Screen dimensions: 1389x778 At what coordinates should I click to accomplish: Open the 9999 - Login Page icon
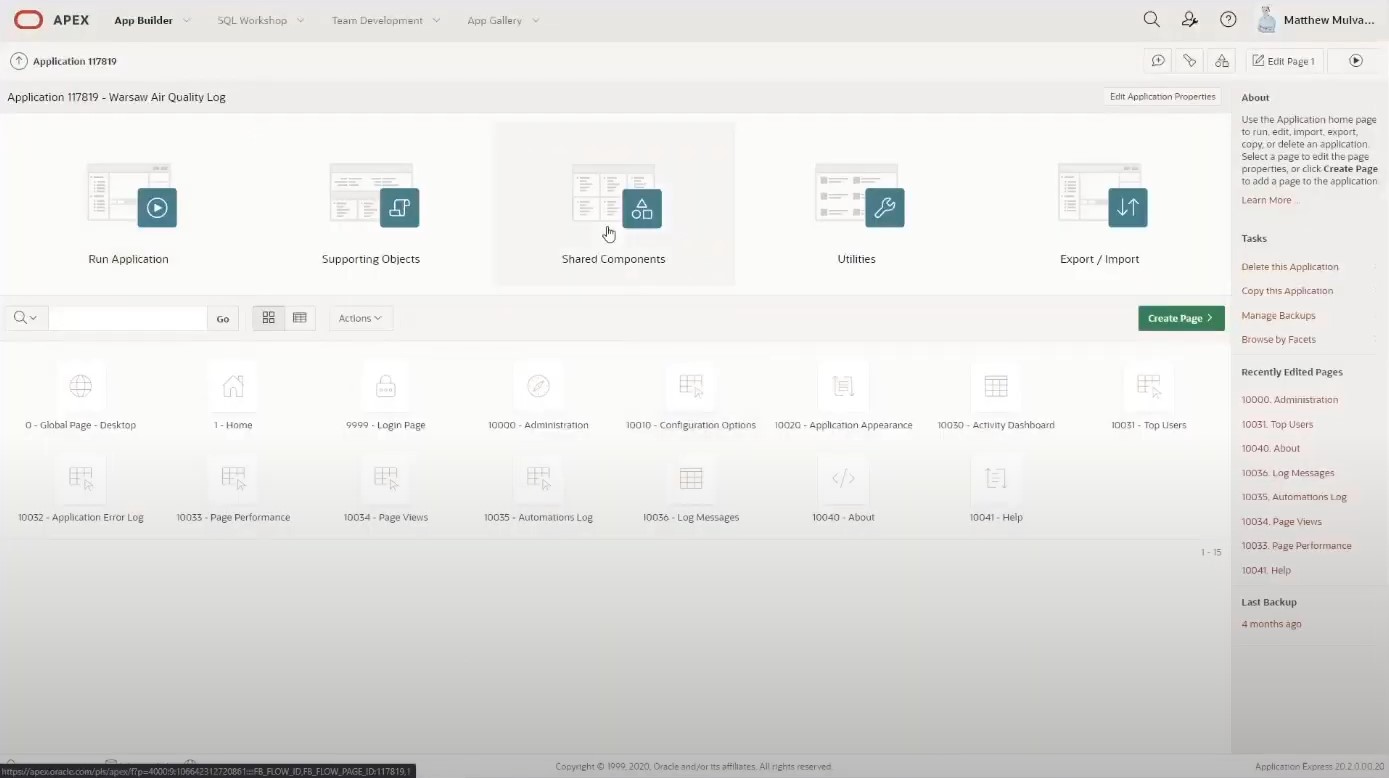[386, 386]
